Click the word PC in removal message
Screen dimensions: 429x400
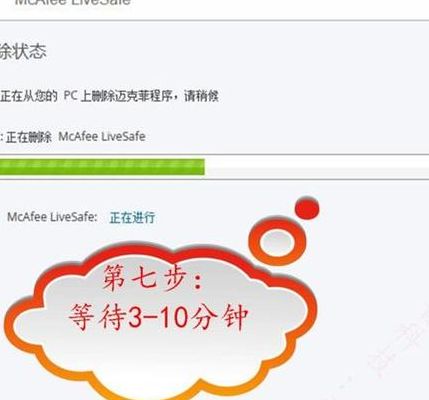(70, 96)
